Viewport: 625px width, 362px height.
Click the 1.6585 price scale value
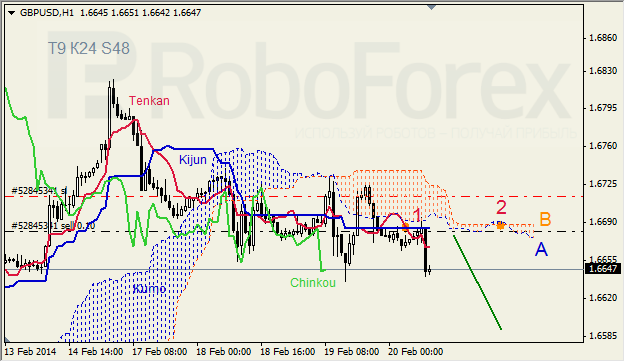tap(603, 336)
